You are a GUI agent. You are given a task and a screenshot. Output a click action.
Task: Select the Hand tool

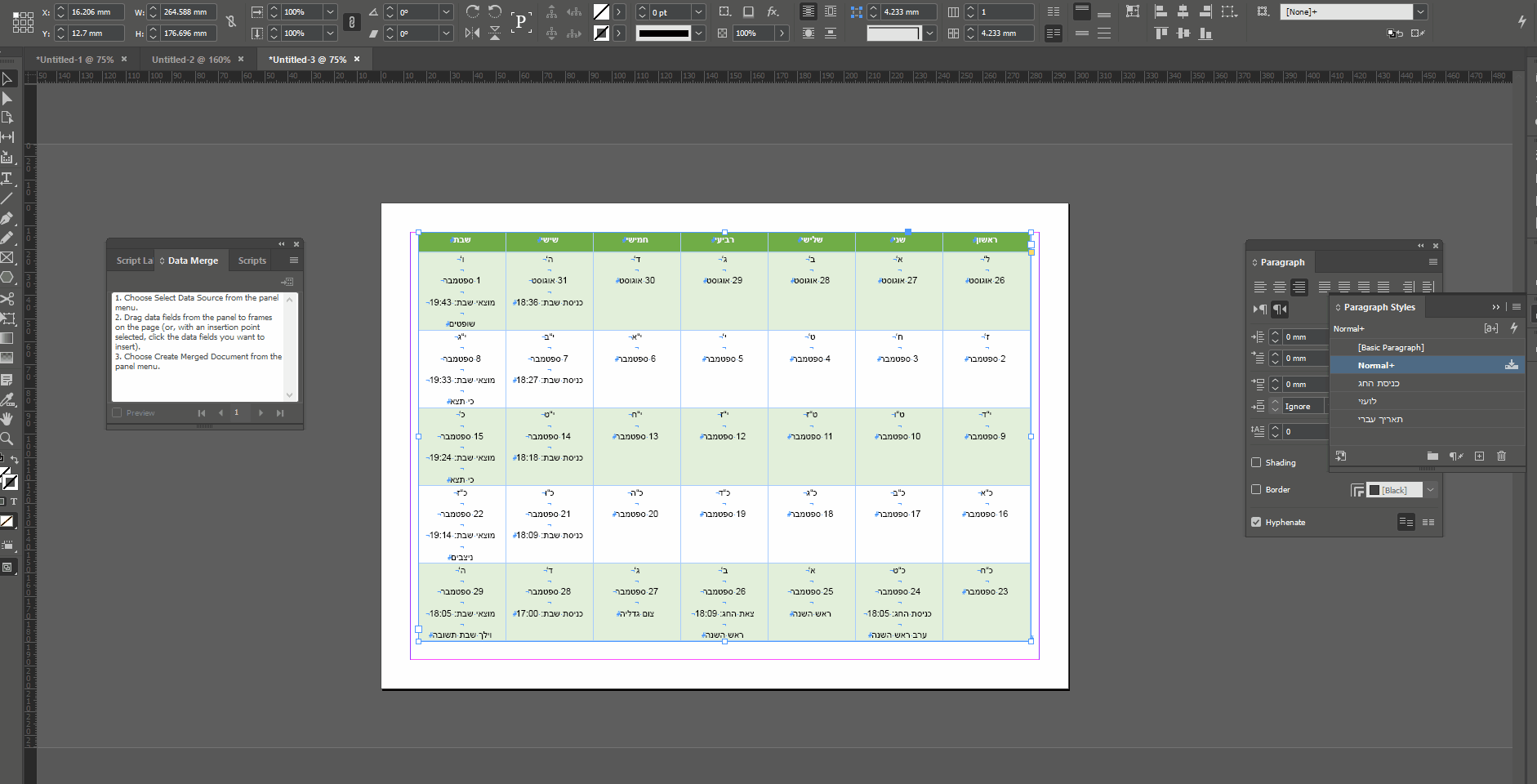point(7,419)
